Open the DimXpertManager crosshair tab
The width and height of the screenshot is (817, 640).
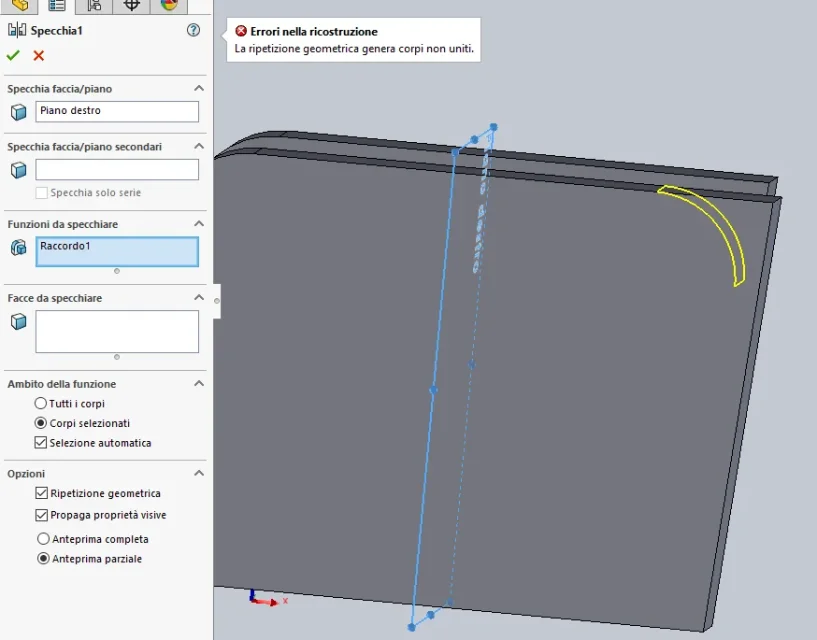tap(131, 5)
